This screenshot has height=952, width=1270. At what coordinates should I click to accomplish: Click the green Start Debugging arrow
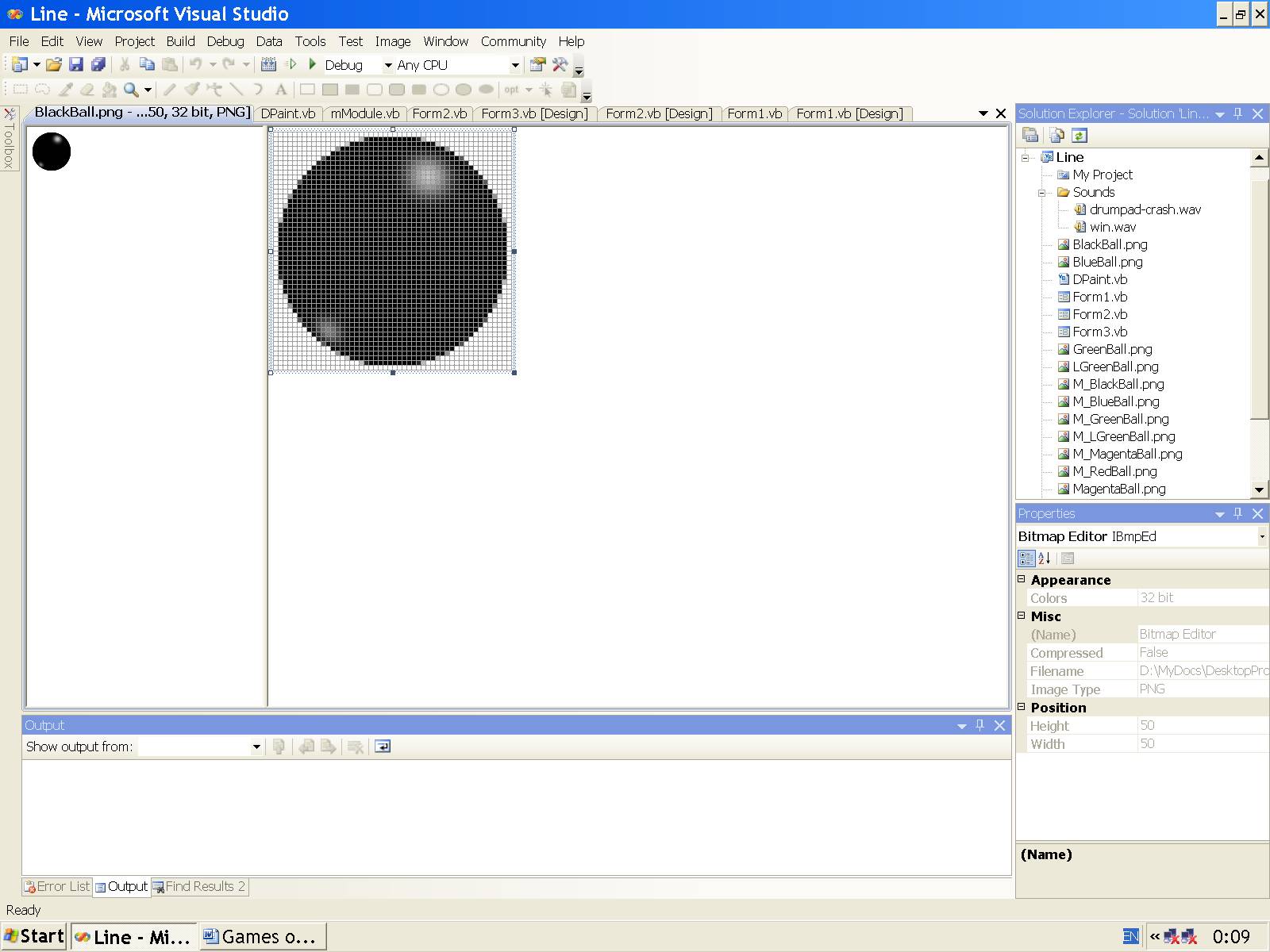click(313, 64)
